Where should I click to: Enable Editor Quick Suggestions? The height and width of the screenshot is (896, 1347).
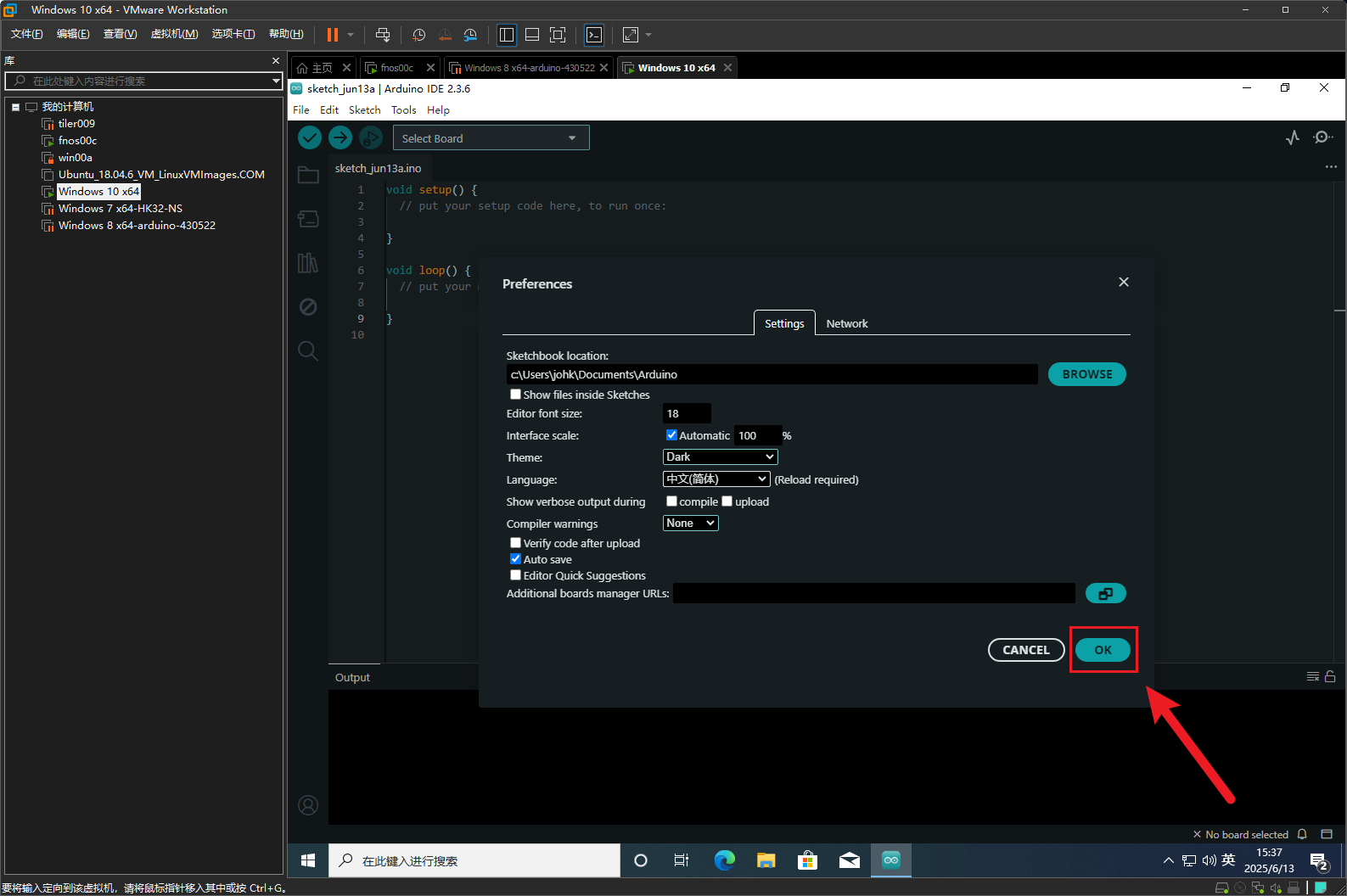click(515, 575)
